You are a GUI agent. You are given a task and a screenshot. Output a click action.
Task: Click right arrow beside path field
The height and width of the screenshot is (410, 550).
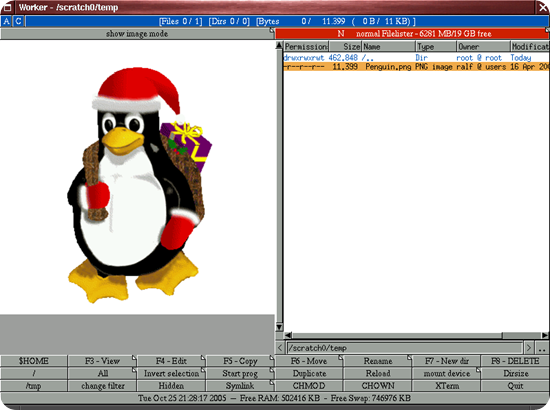click(529, 348)
